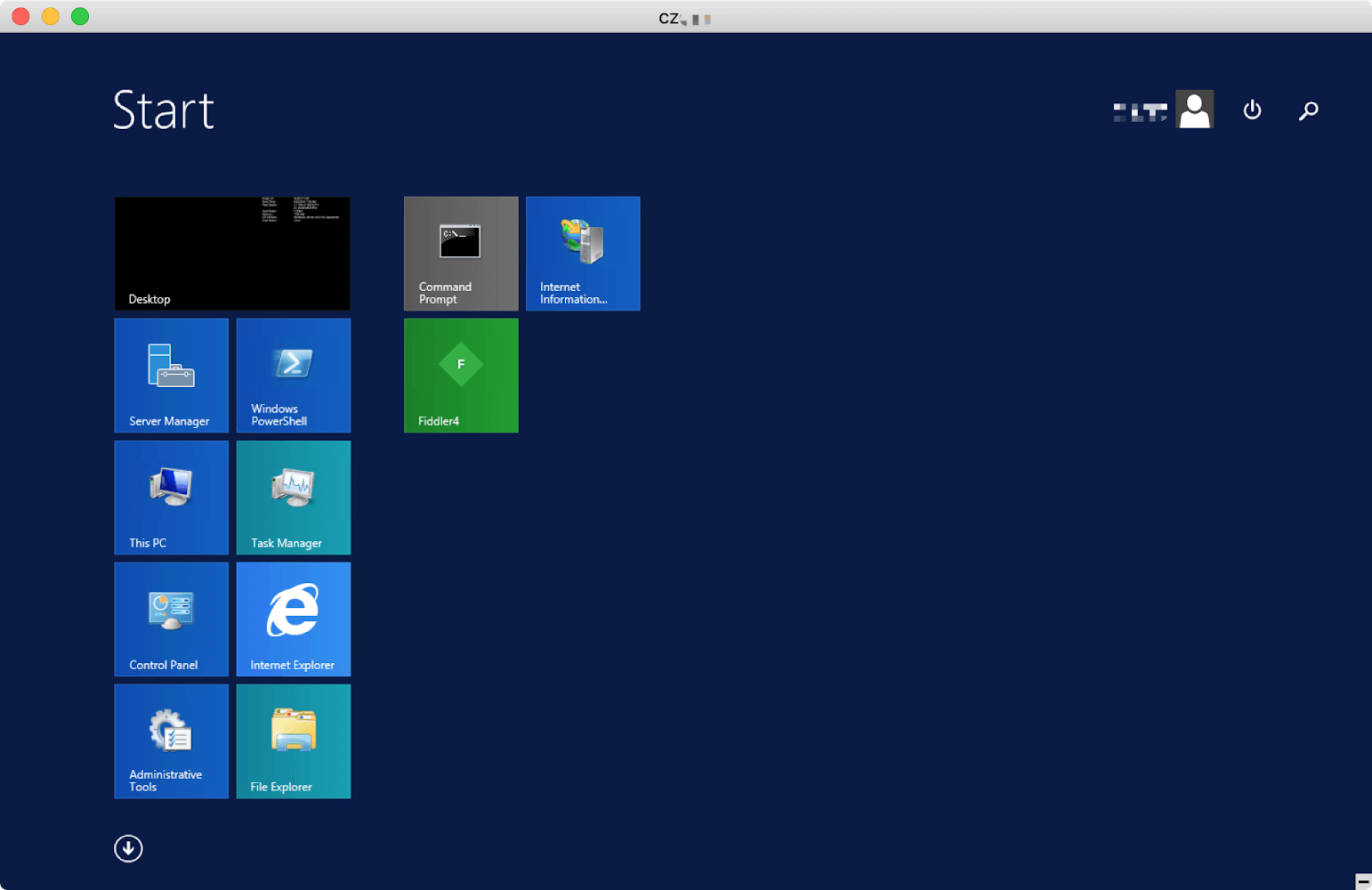Launch Fiddler4 tile
The width and height of the screenshot is (1372, 890).
(461, 376)
